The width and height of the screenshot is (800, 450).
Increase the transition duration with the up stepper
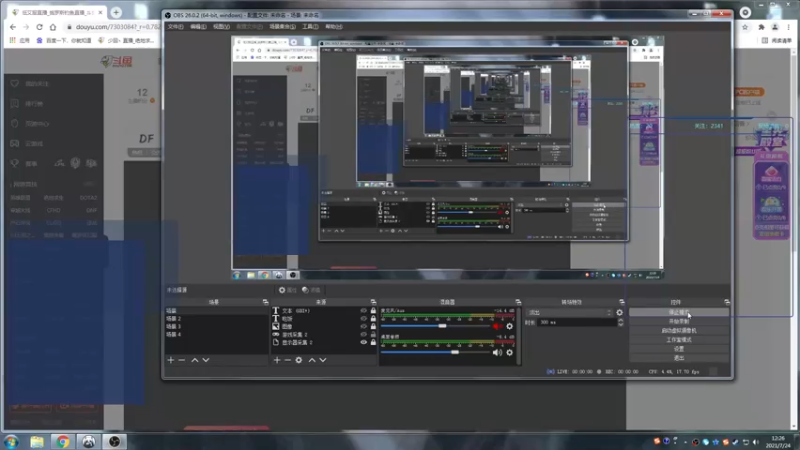pyautogui.click(x=620, y=320)
